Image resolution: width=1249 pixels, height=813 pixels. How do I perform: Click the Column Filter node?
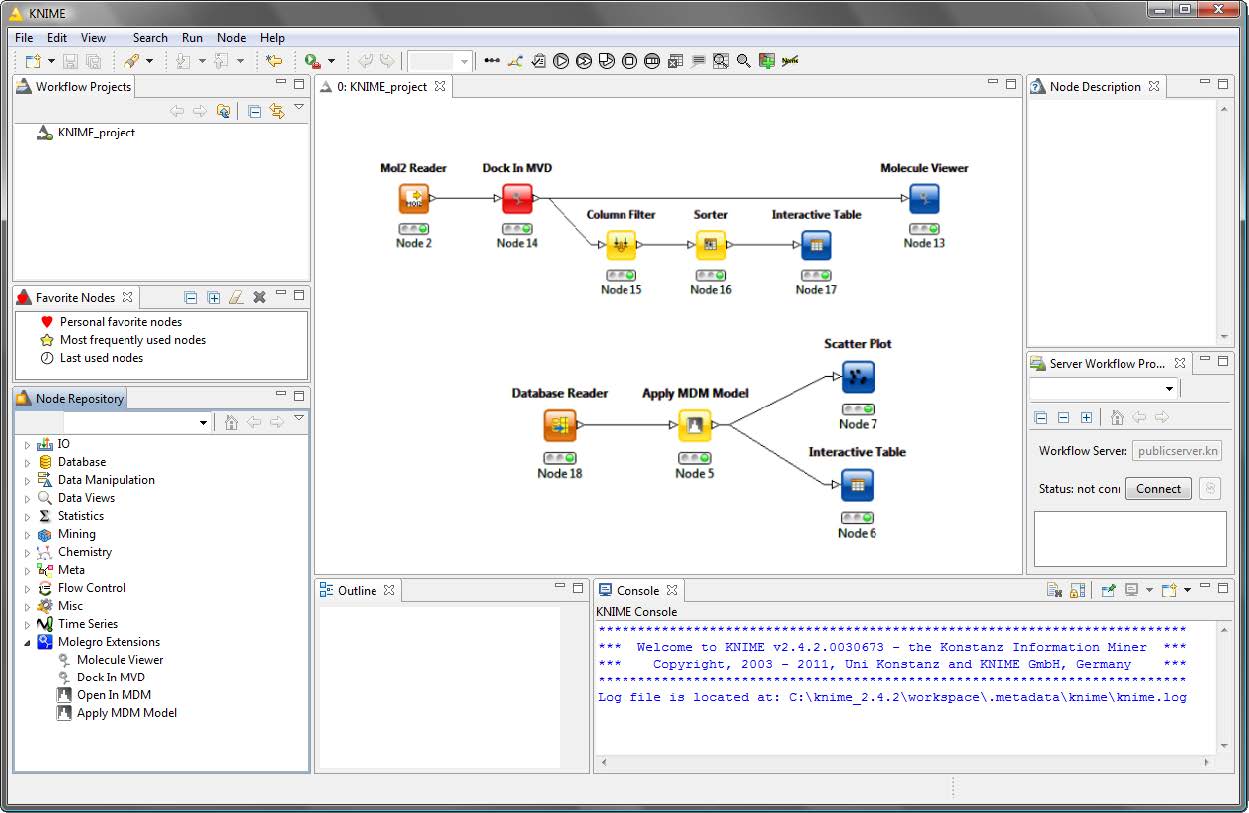click(x=621, y=245)
